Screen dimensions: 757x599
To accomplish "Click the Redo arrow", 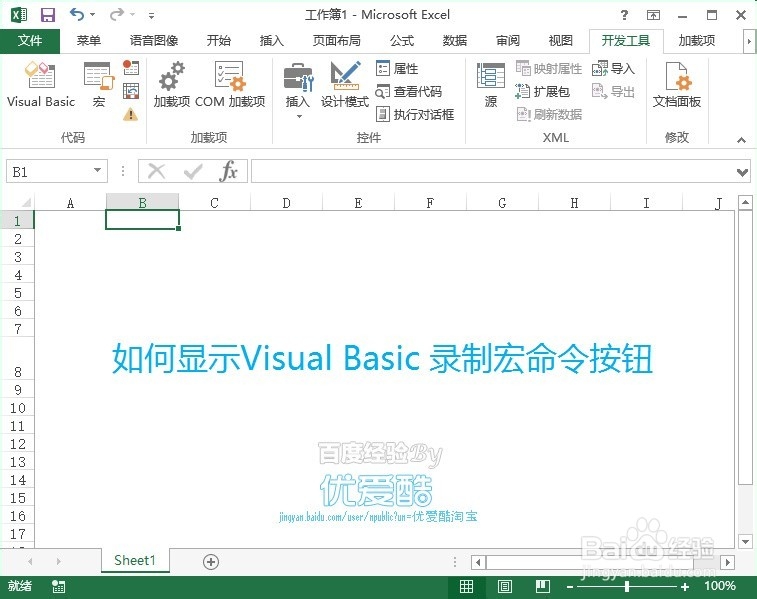I will pyautogui.click(x=116, y=14).
